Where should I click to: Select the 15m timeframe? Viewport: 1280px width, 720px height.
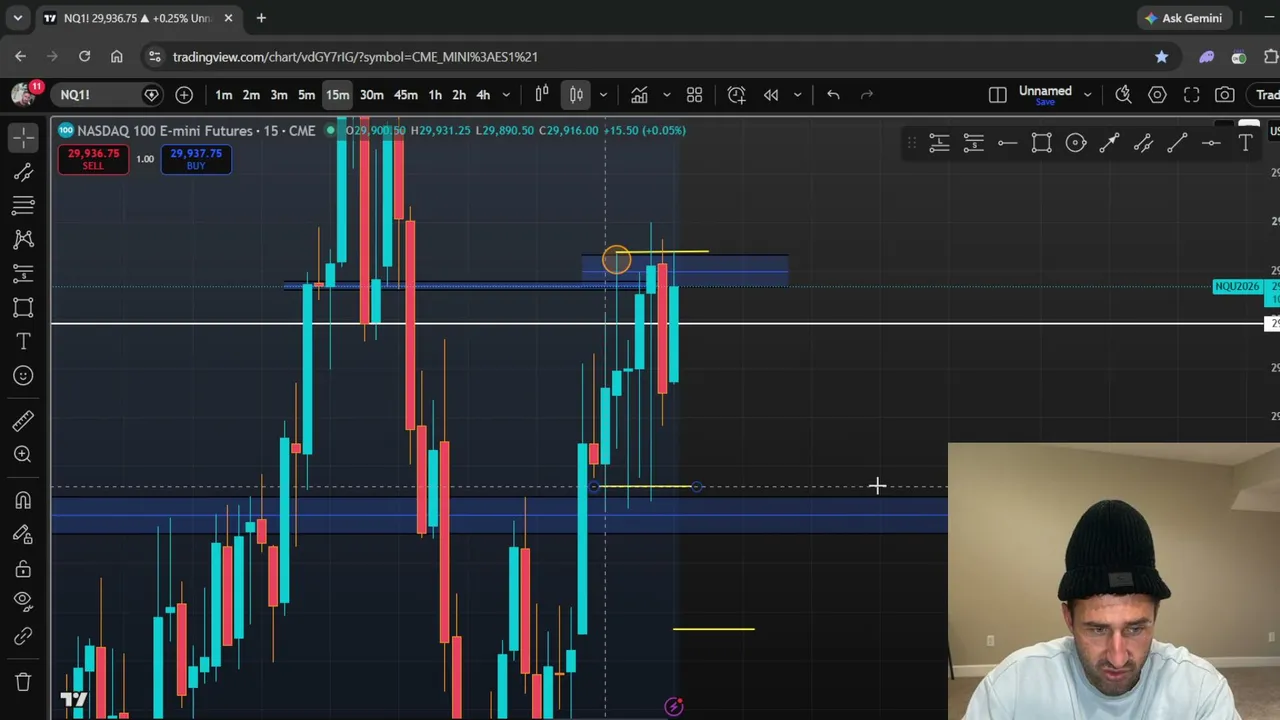pyautogui.click(x=337, y=95)
